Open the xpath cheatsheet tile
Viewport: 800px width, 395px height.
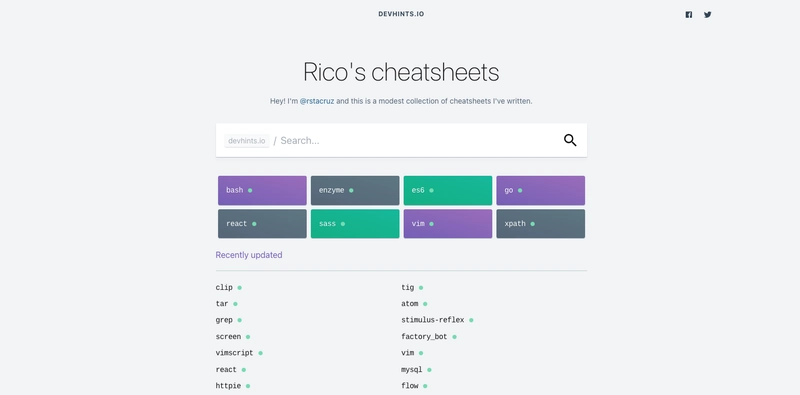click(541, 224)
